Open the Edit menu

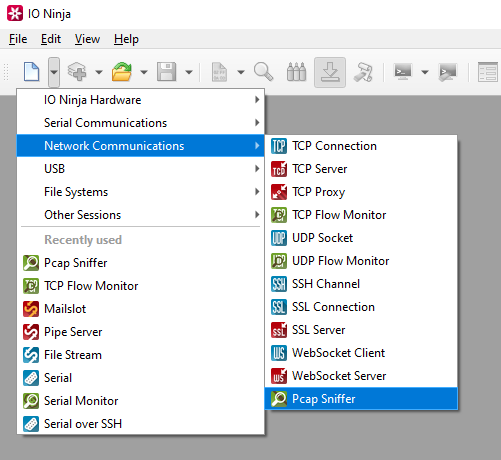(51, 39)
